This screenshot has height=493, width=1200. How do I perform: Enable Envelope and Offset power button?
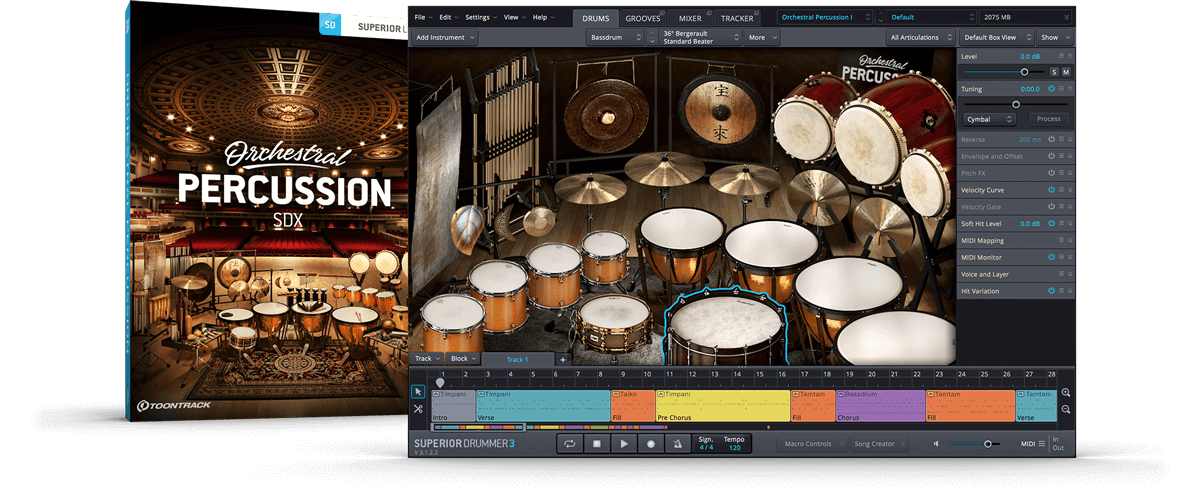point(1051,156)
